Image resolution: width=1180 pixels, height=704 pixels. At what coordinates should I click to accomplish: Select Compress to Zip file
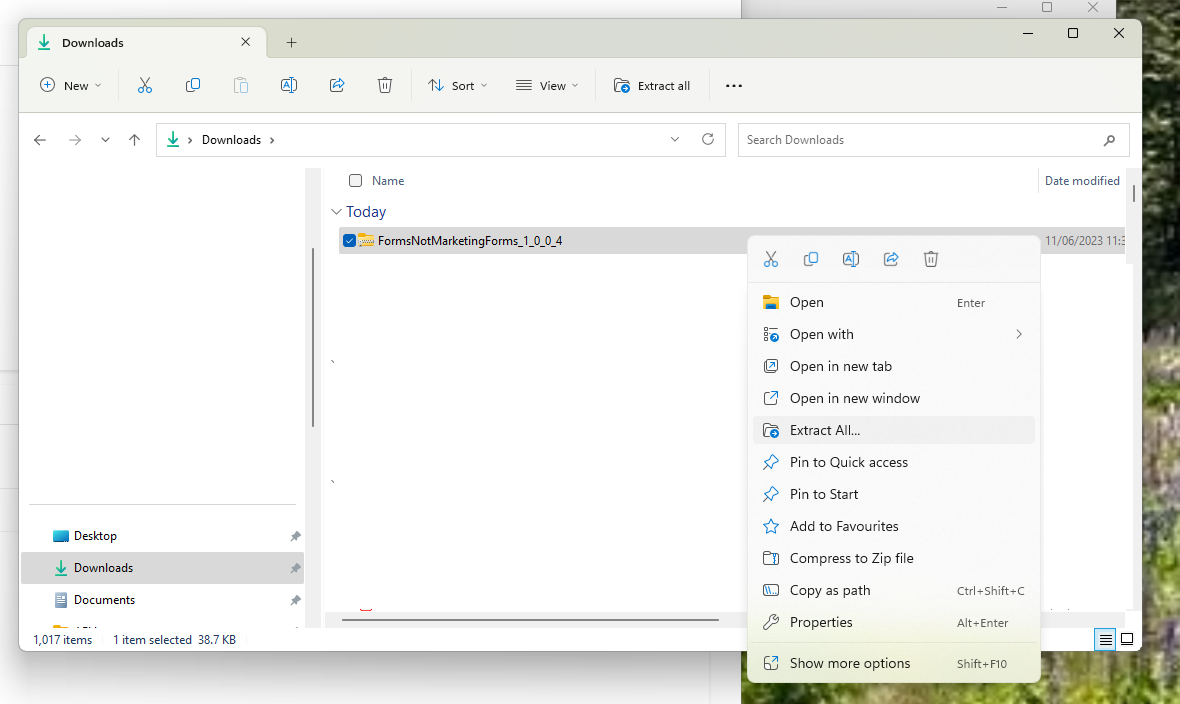(x=893, y=559)
